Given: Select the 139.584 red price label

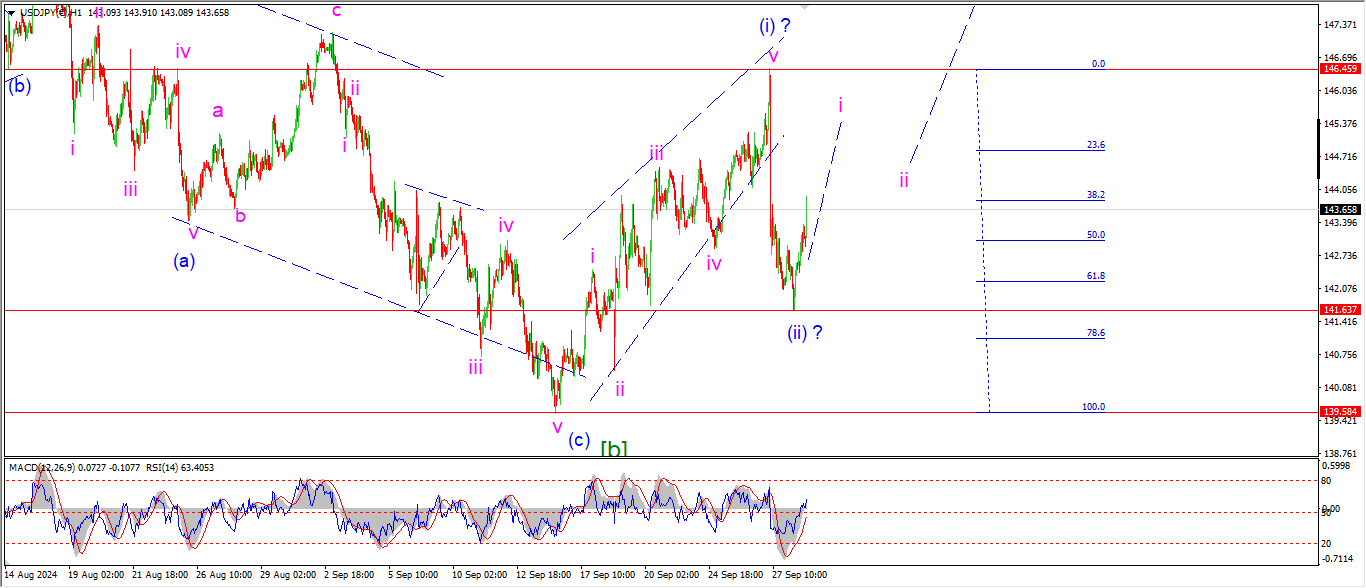Looking at the screenshot, I should [x=1340, y=412].
